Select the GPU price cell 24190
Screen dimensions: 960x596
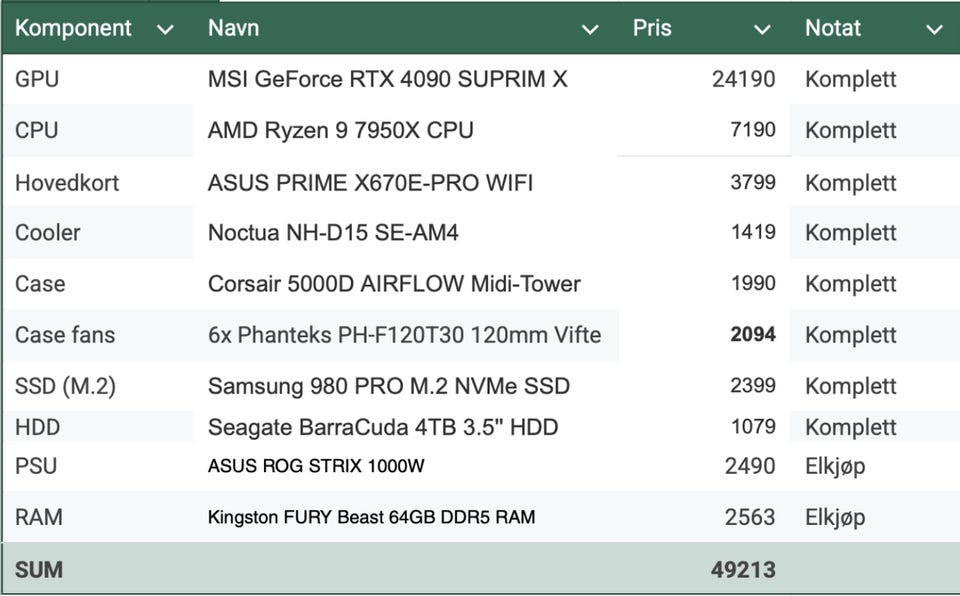click(743, 79)
